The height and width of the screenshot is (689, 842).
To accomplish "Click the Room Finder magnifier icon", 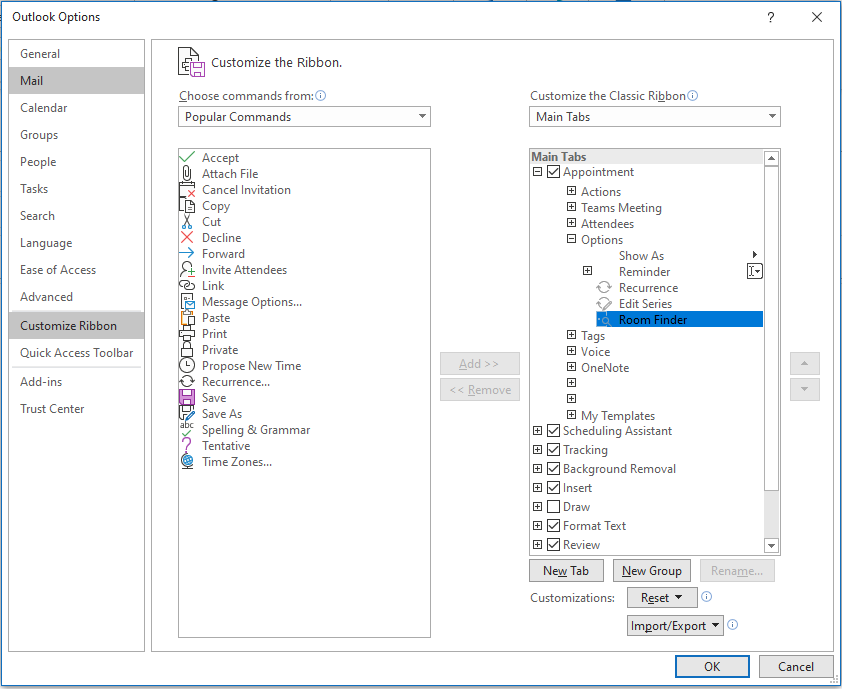I will (604, 320).
